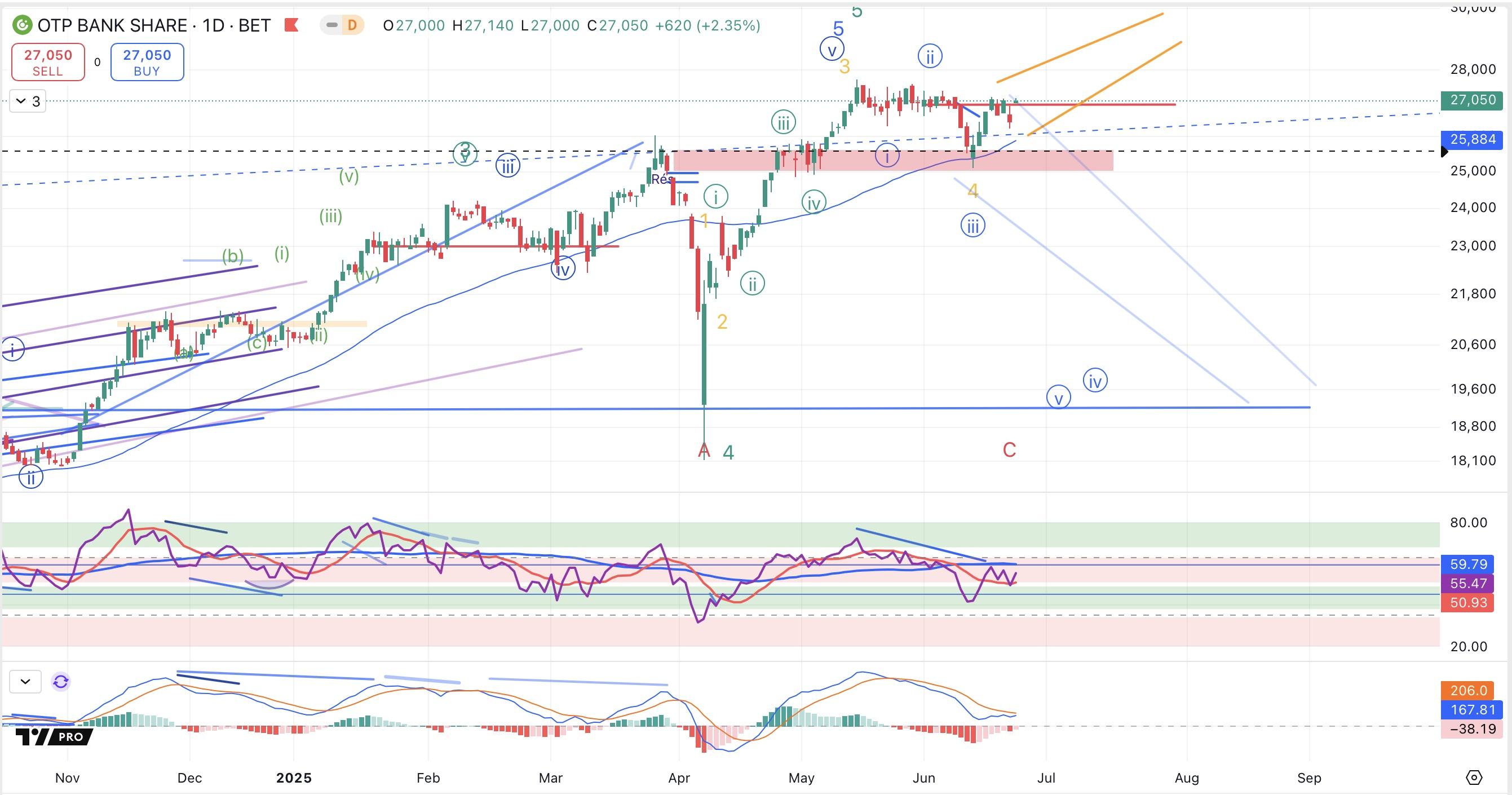Image resolution: width=1512 pixels, height=795 pixels.
Task: Click the 80.00 RSI scale label
Action: click(1469, 523)
